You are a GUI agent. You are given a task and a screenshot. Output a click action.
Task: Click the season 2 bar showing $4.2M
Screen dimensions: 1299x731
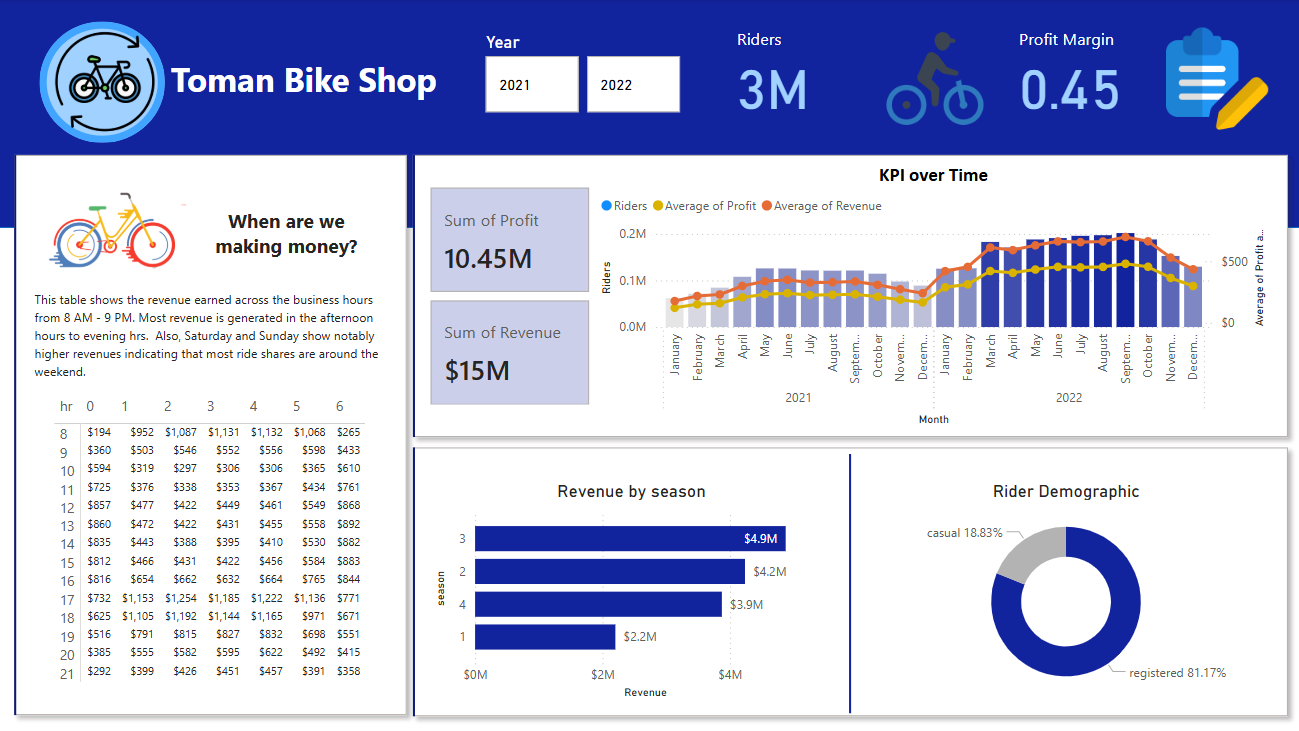(x=610, y=572)
